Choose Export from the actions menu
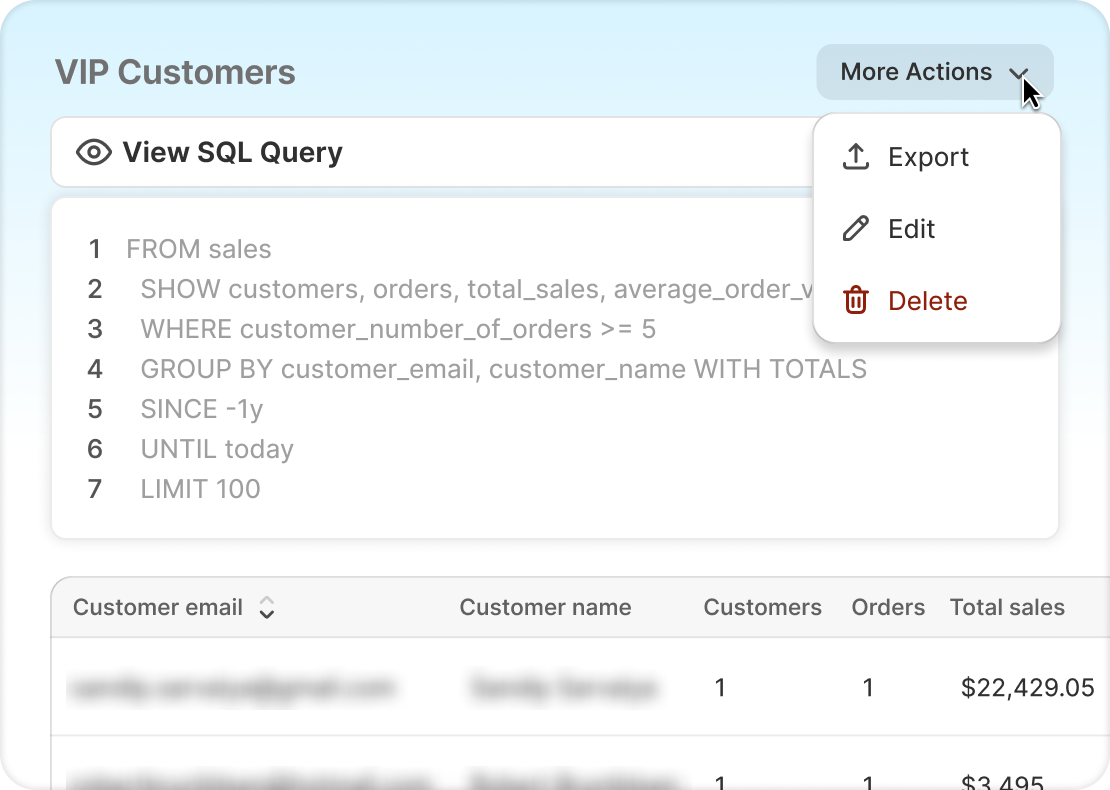1110x790 pixels. tap(928, 157)
